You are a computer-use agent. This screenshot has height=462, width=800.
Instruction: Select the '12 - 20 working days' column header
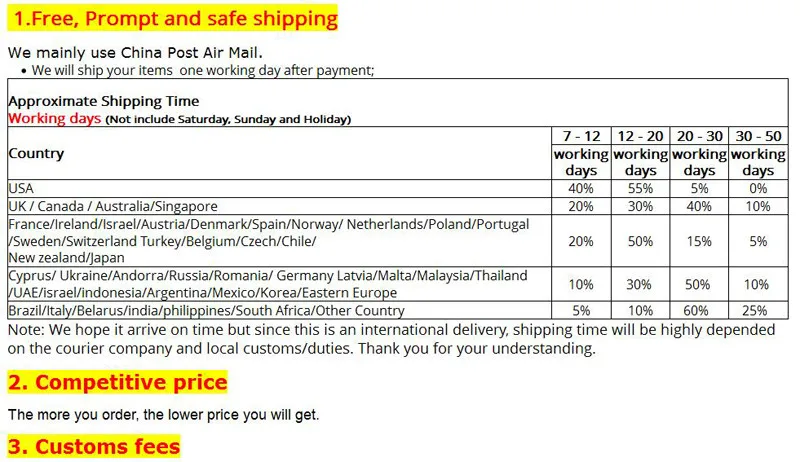coord(640,153)
